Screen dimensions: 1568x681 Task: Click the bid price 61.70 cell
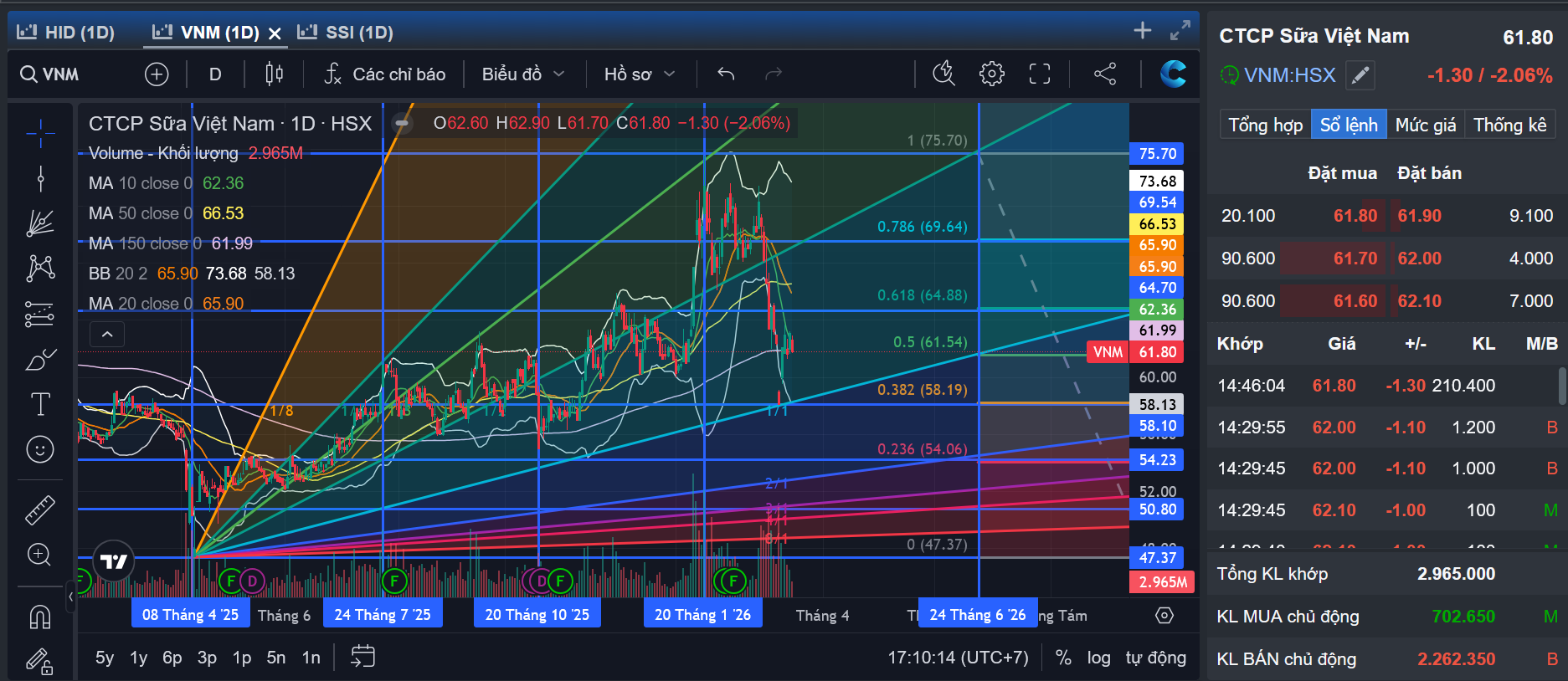click(1355, 259)
